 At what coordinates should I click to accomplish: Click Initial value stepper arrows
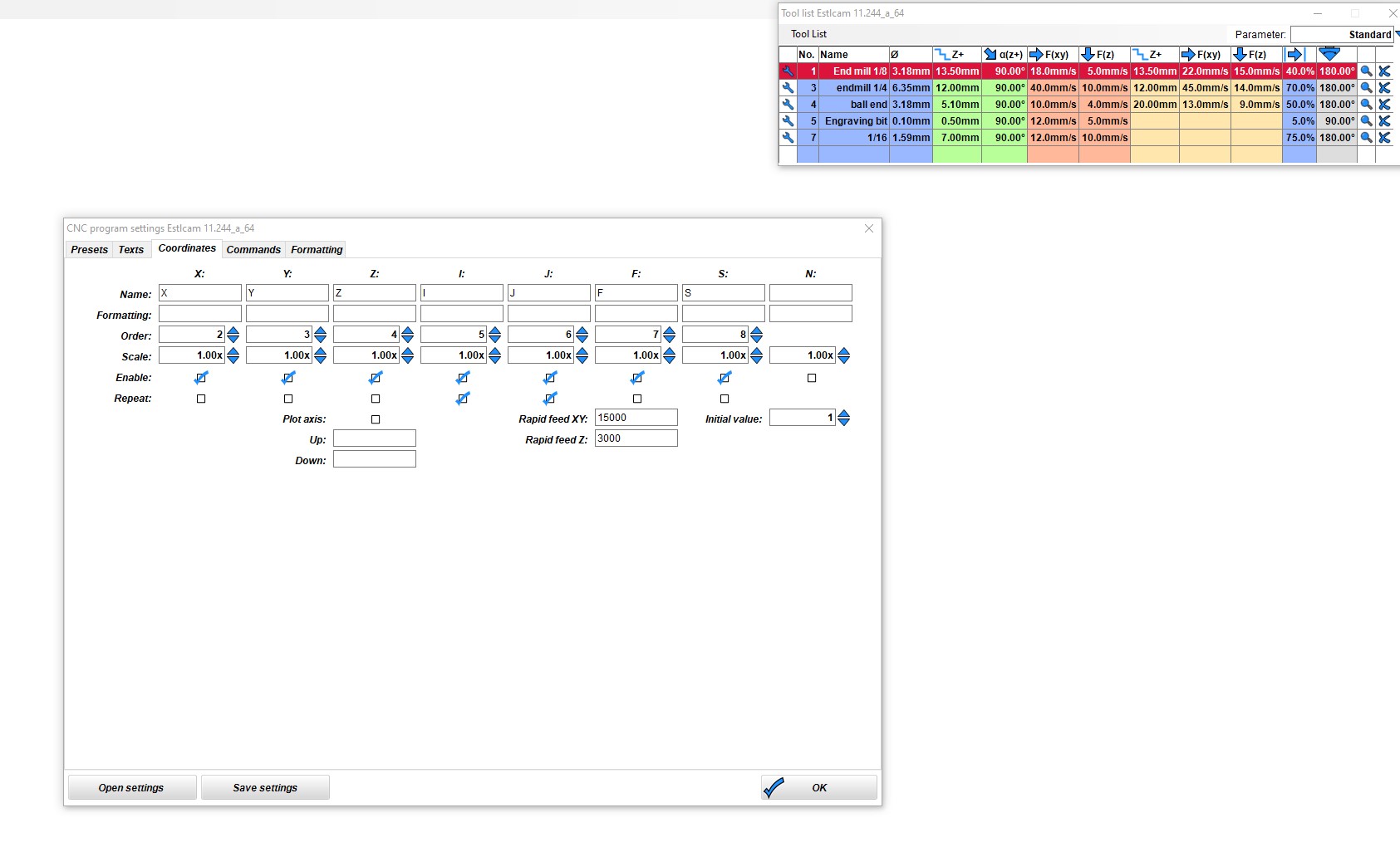point(844,418)
